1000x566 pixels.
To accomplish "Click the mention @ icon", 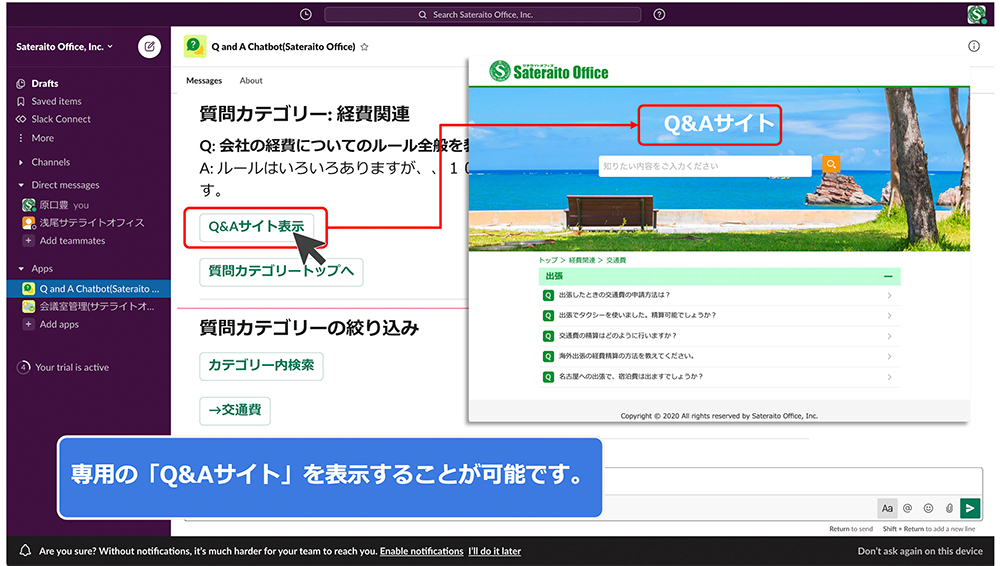I will click(x=907, y=508).
